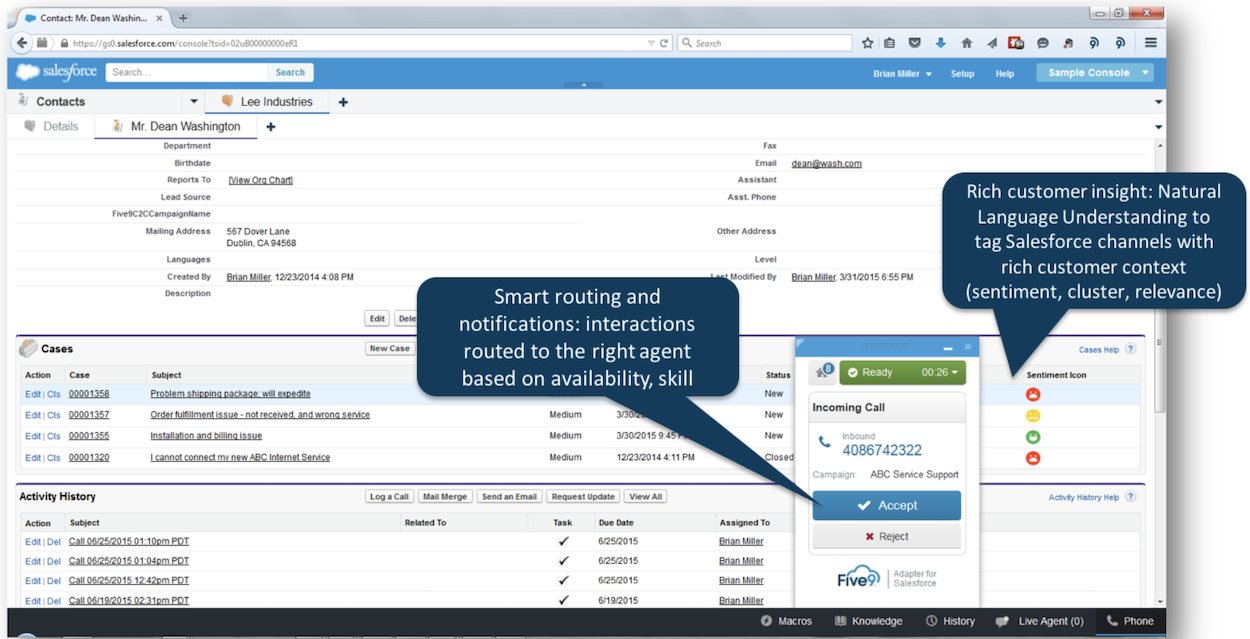Open subtabs overflow arrow at right
The width and height of the screenshot is (1250, 639).
pyautogui.click(x=1159, y=127)
